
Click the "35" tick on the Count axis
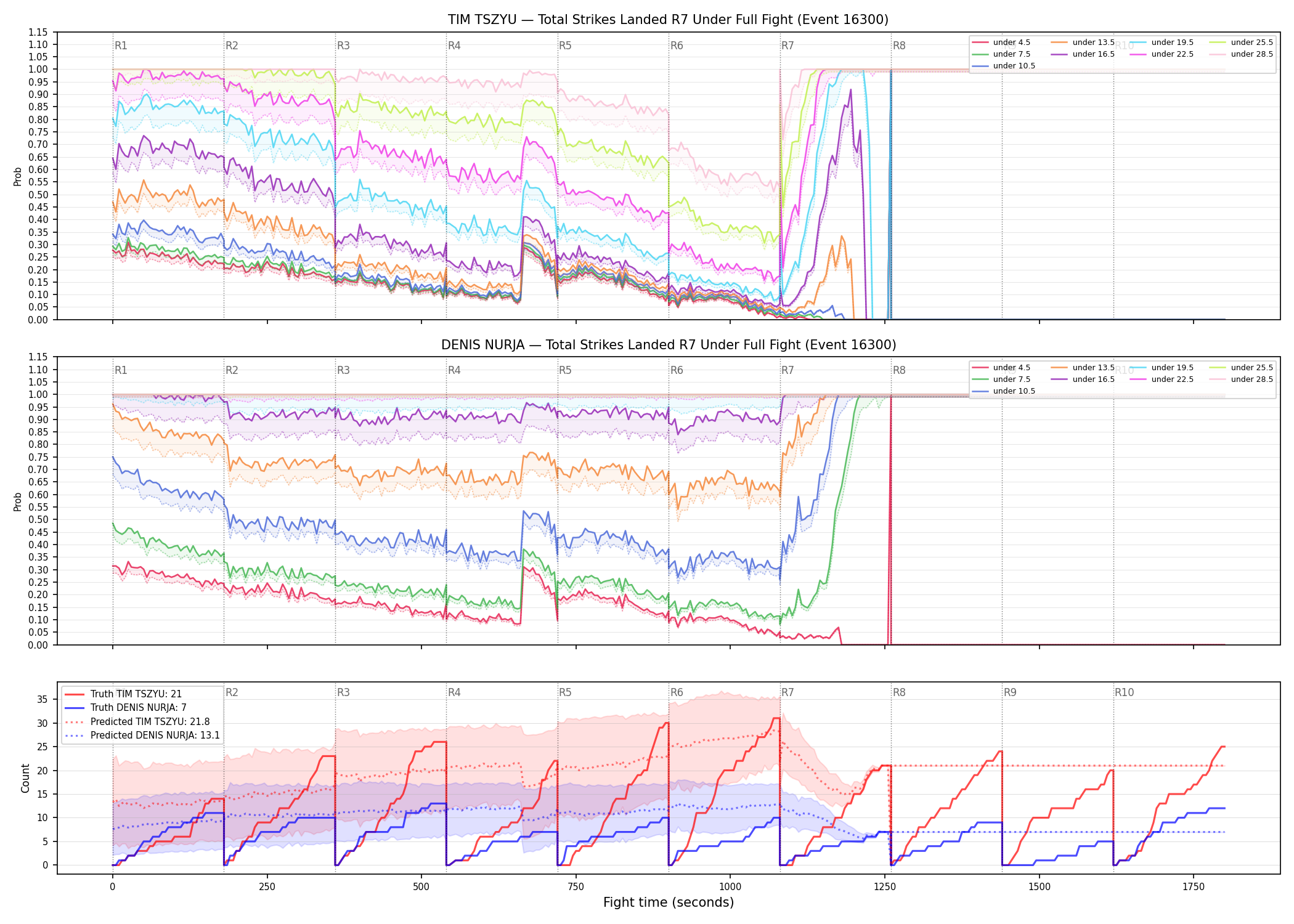coord(43,699)
